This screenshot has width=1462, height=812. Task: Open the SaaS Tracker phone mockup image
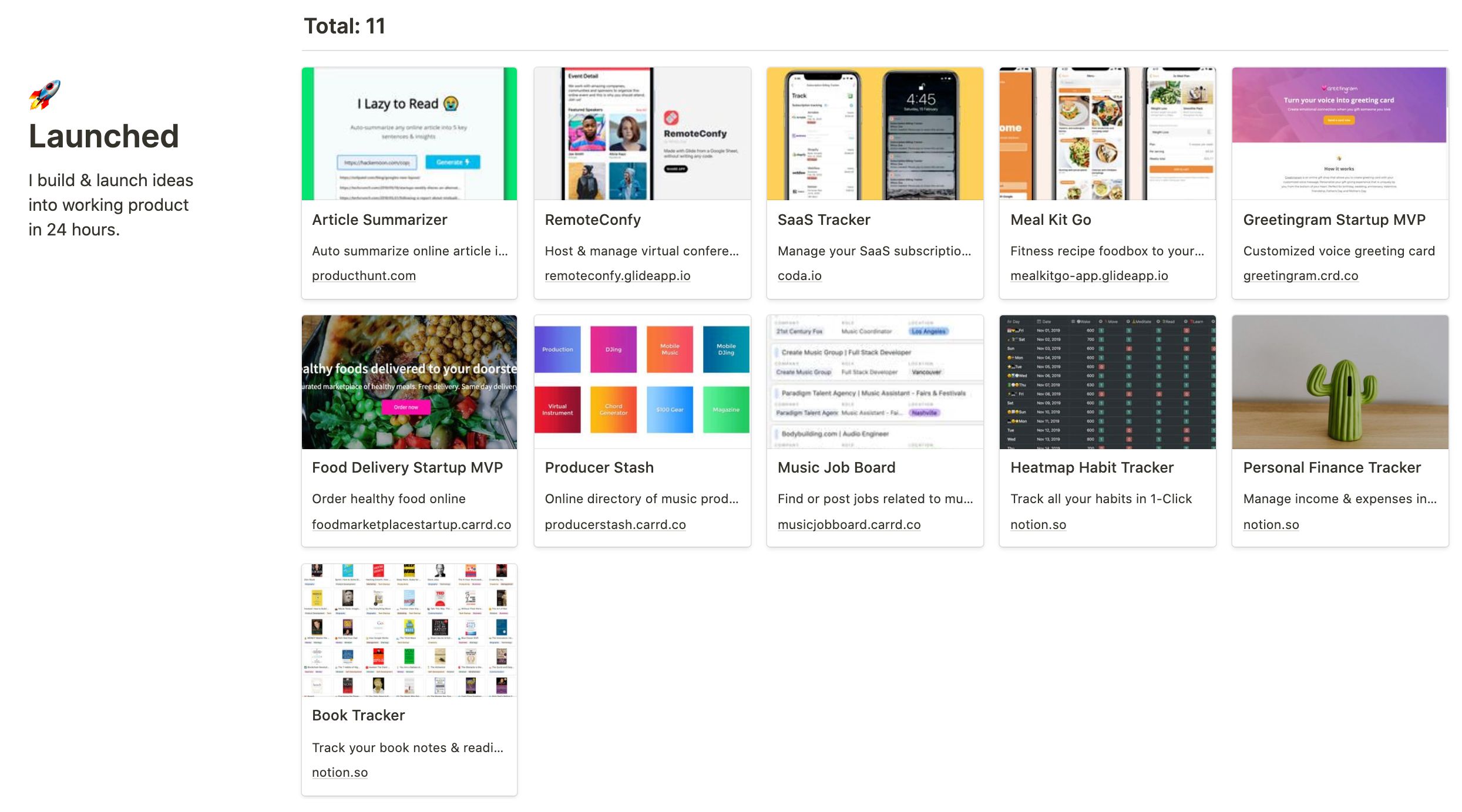click(x=875, y=134)
